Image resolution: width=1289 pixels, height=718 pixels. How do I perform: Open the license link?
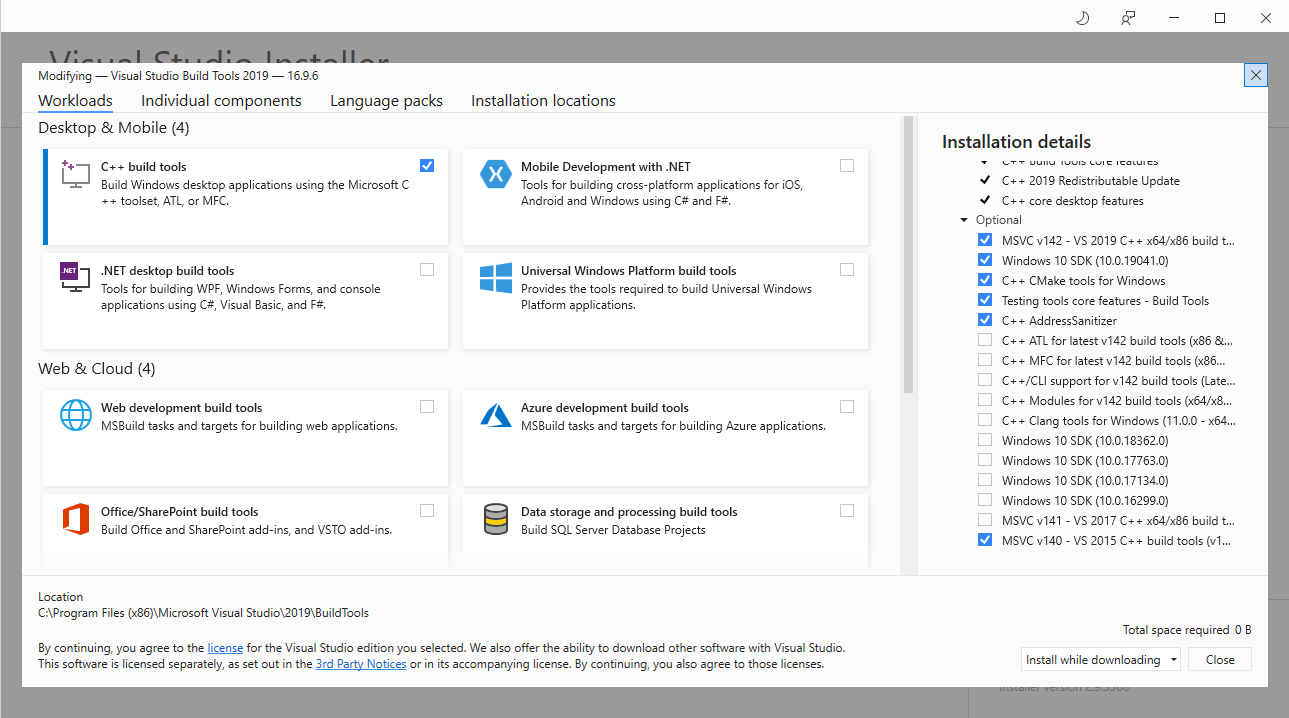coord(225,648)
